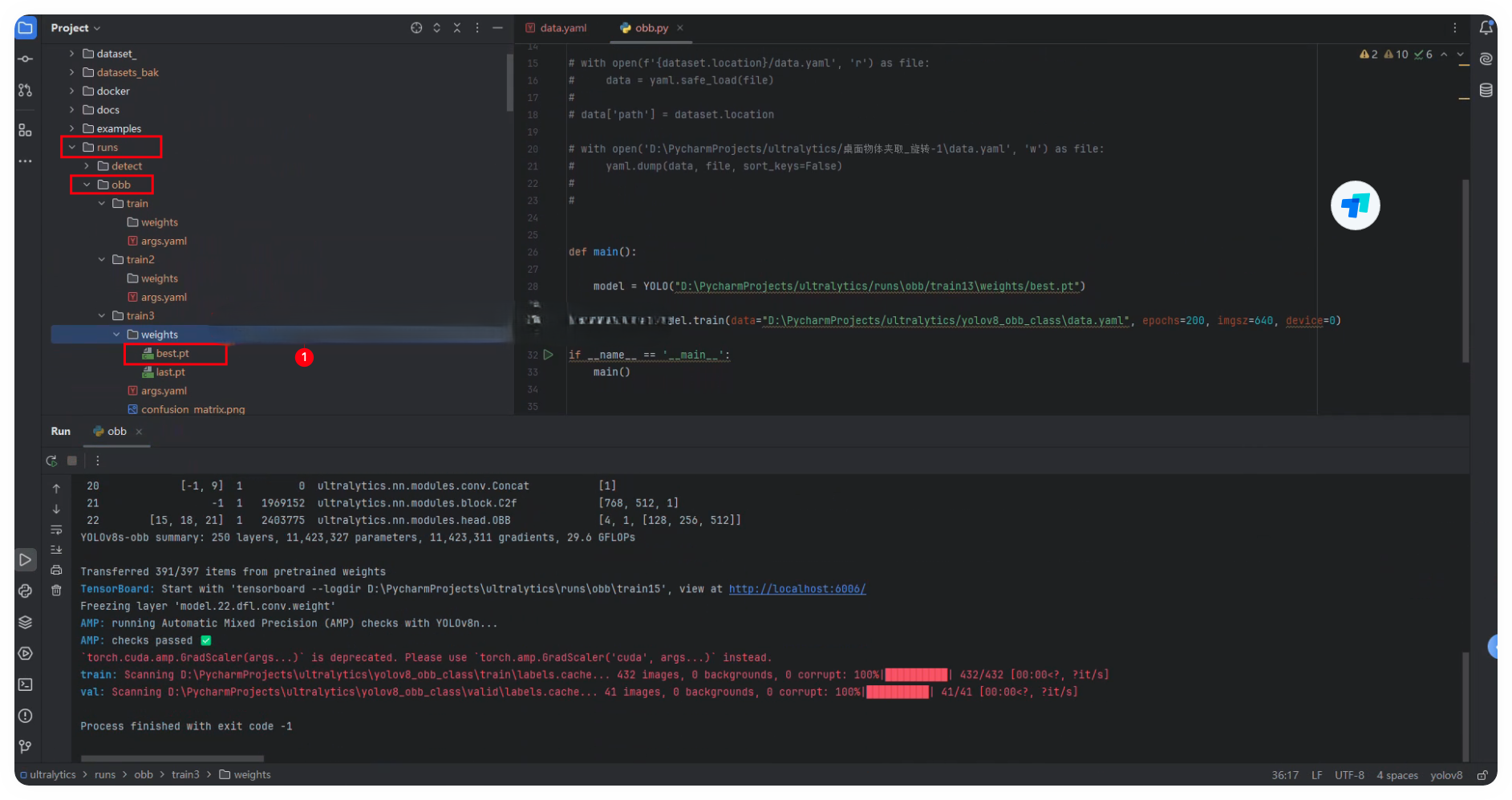Go to line via 36:17 indicator
Image resolution: width=1512 pixels, height=800 pixels.
point(1285,775)
